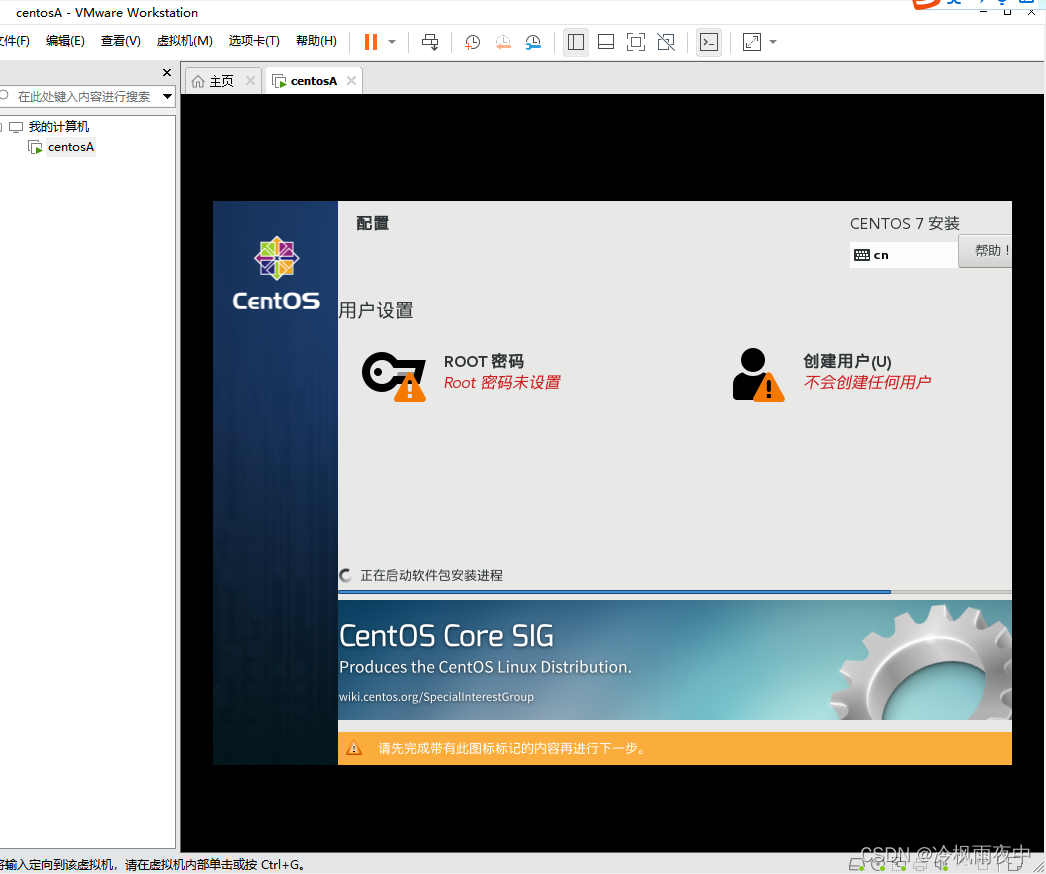The width and height of the screenshot is (1046, 874).
Task: Click the create user person icon
Action: click(x=758, y=374)
